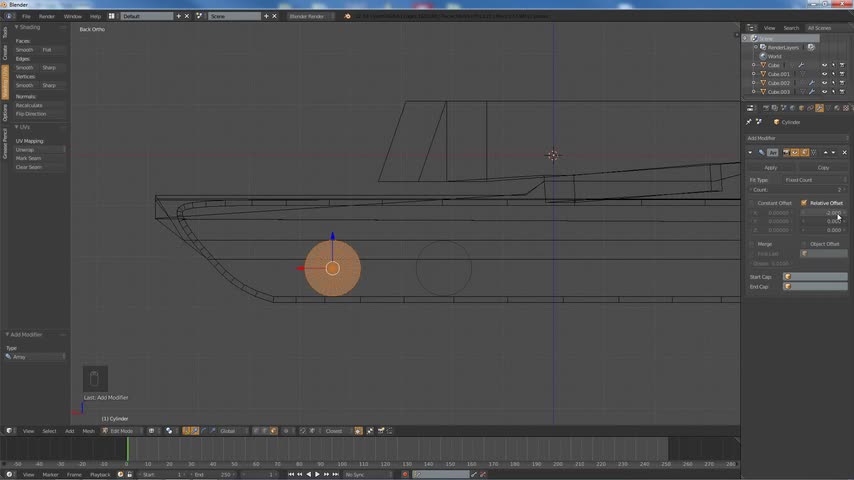Open the Array type dropdown in operator panel
This screenshot has height=480, width=854.
tap(35, 357)
